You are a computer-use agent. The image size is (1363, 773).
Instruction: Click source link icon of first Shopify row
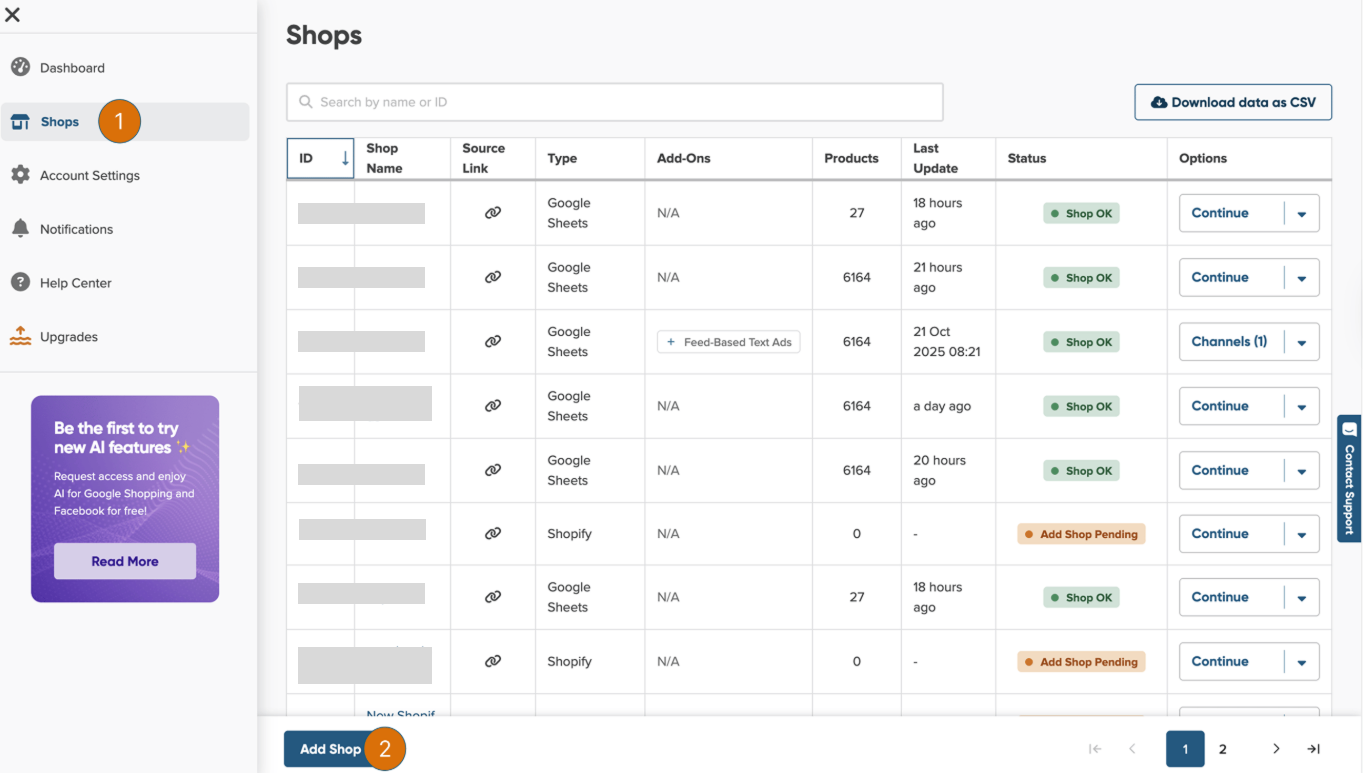[493, 534]
